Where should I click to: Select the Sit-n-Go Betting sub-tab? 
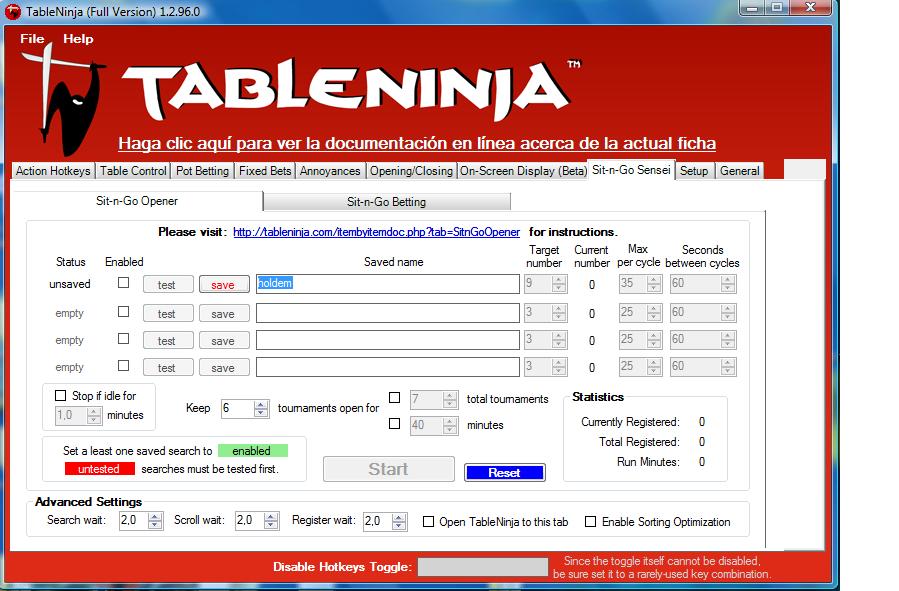386,202
